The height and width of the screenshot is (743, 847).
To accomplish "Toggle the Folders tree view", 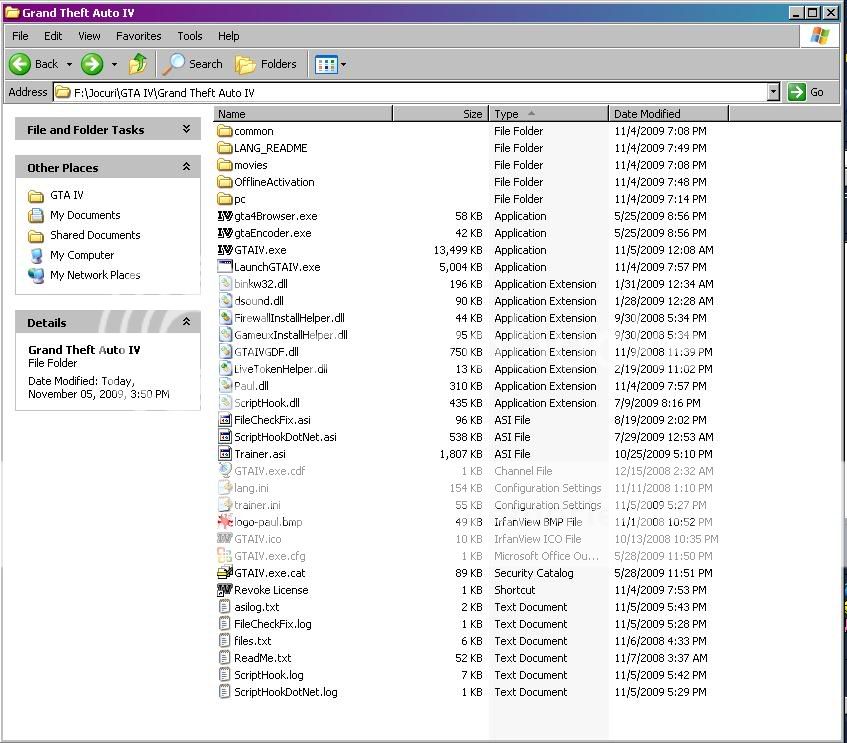I will coord(266,63).
